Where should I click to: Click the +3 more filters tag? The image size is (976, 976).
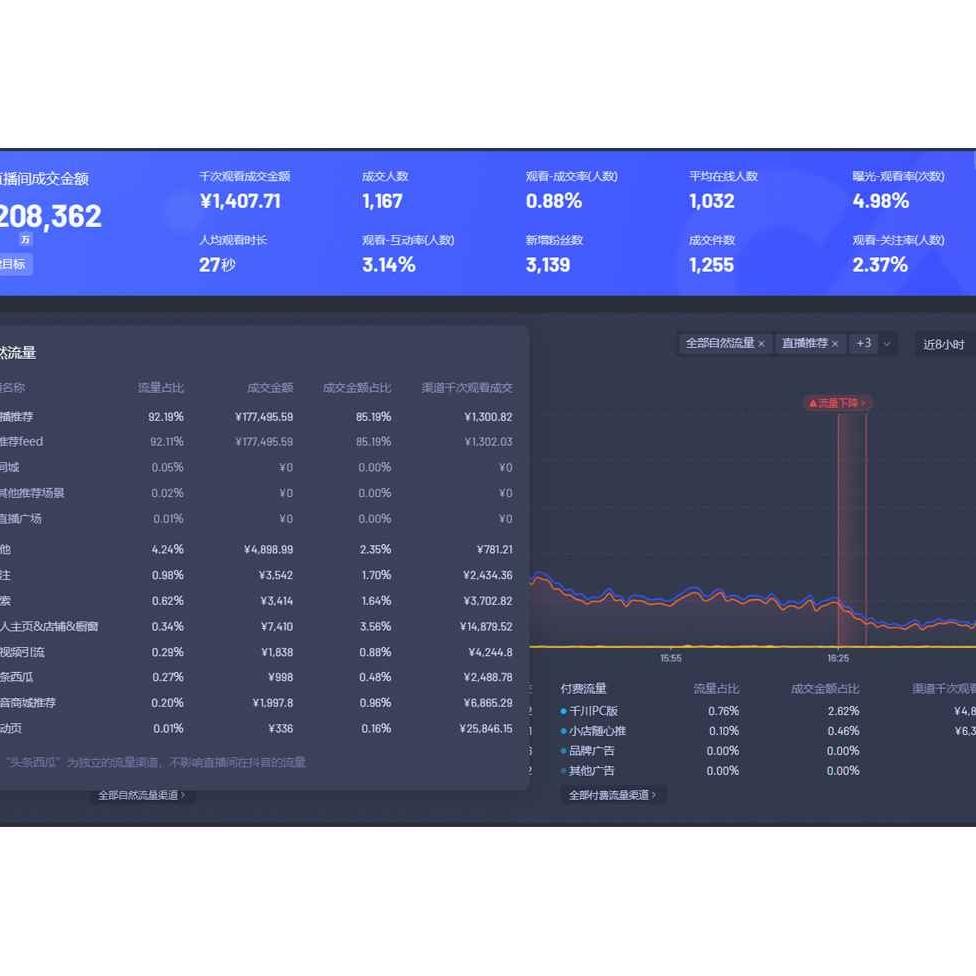click(862, 344)
